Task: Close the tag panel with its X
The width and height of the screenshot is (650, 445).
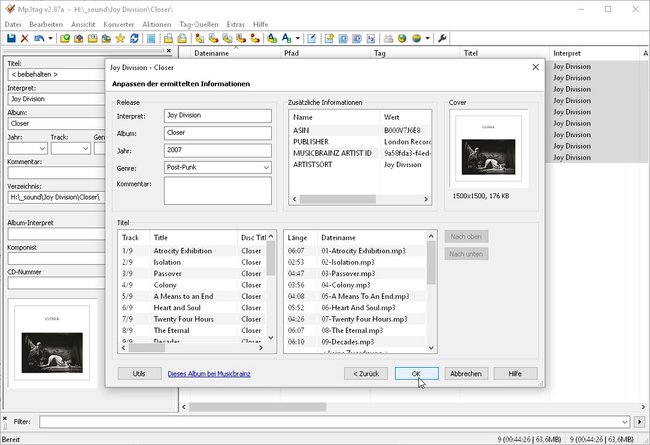Action: (x=169, y=51)
